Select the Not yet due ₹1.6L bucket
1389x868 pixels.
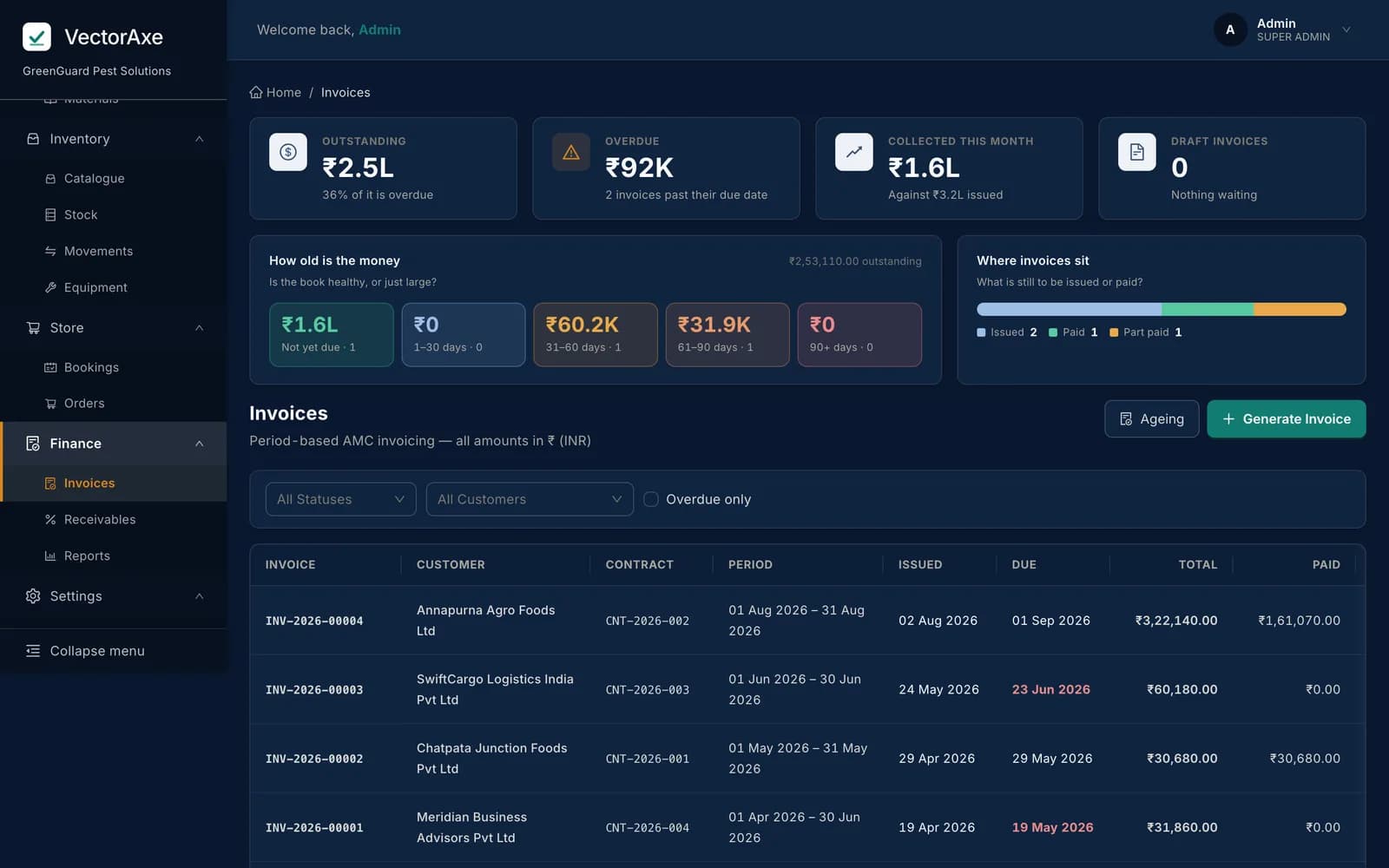[332, 334]
